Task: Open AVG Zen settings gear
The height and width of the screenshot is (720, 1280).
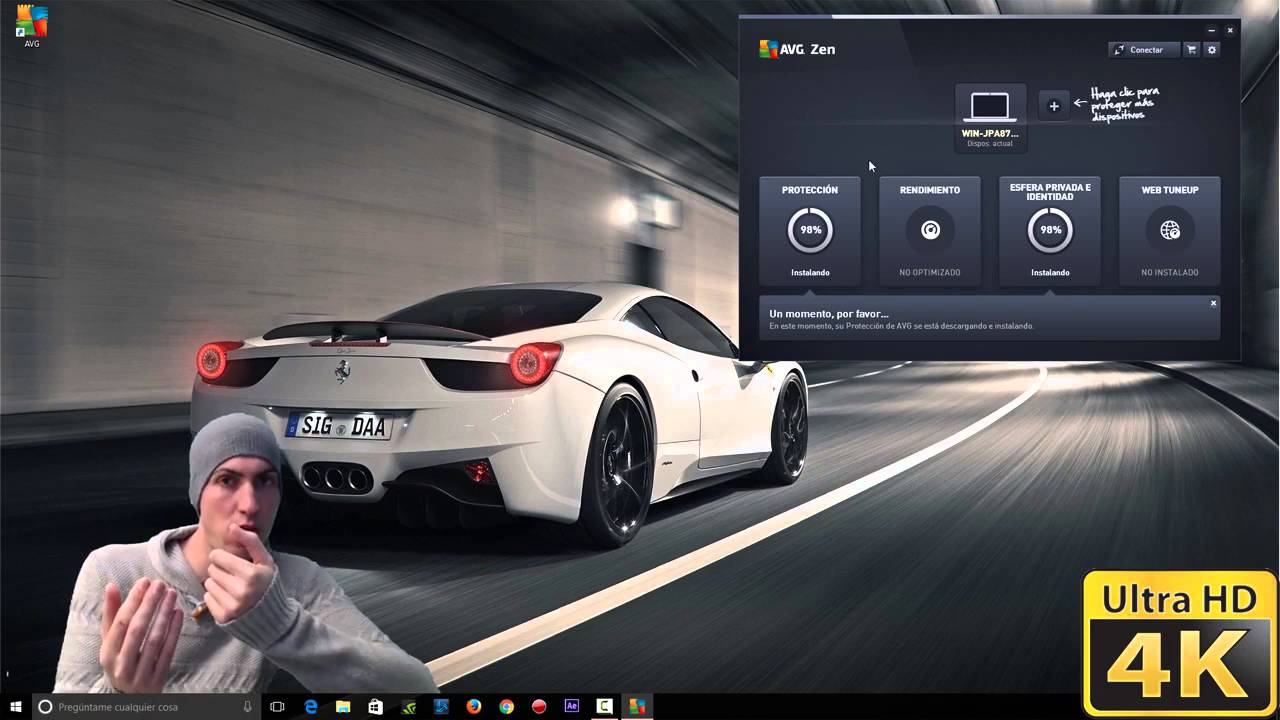Action: (x=1212, y=50)
